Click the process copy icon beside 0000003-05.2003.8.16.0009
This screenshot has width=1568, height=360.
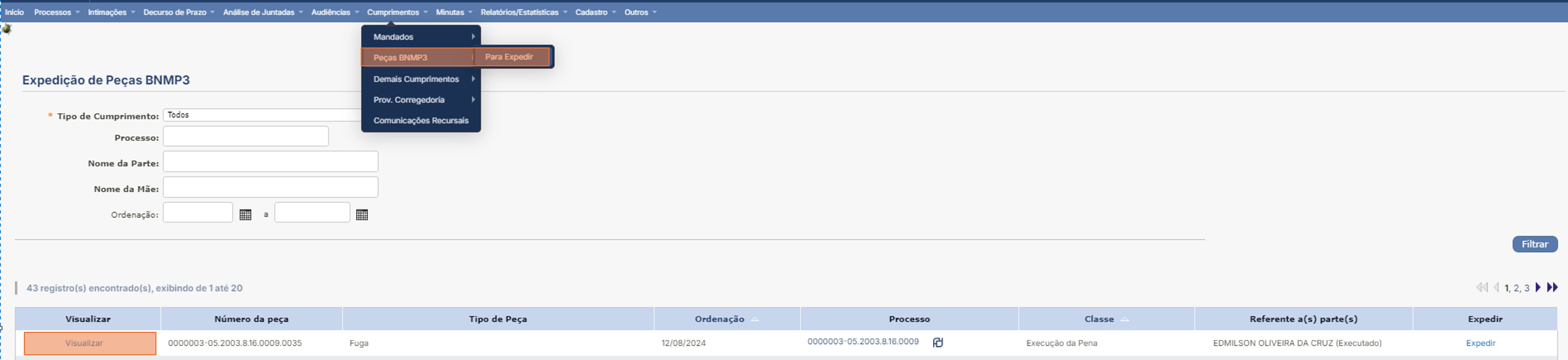937,342
